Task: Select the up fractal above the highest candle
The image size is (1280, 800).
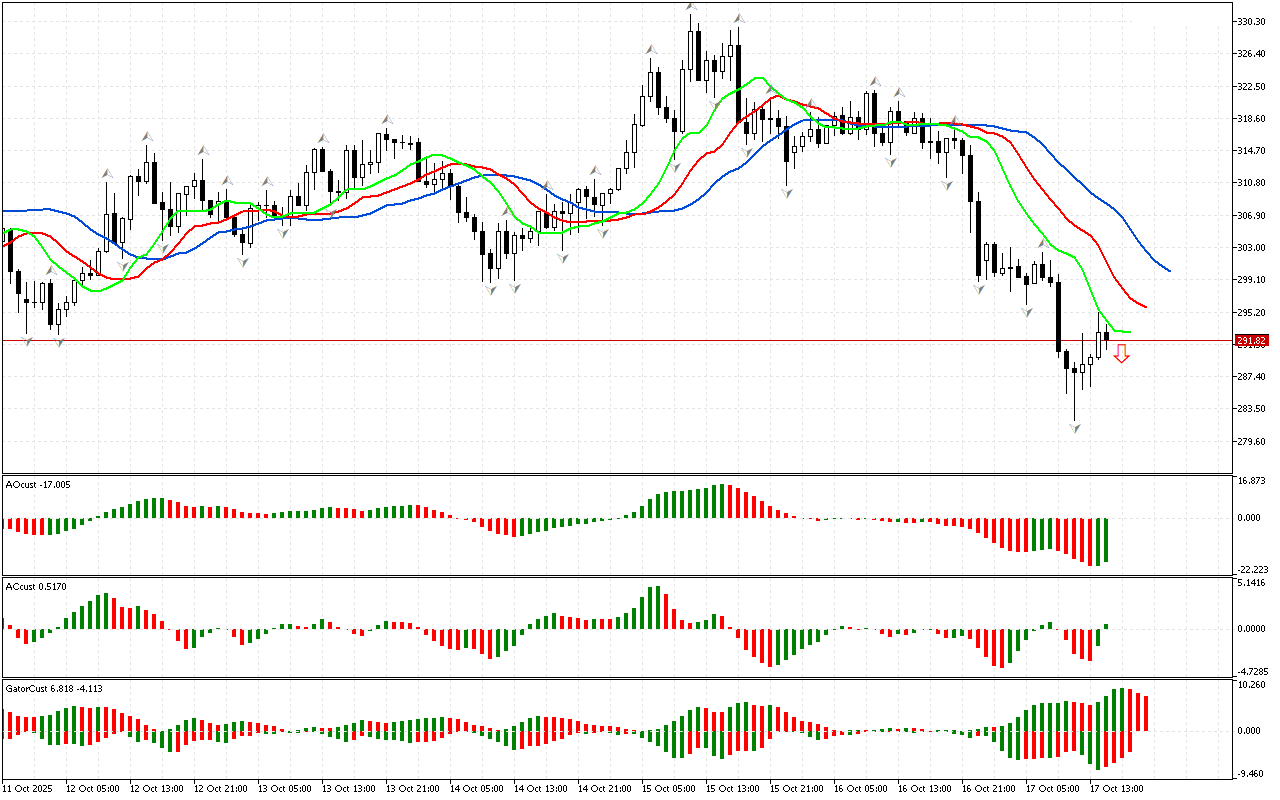Action: pyautogui.click(x=691, y=8)
